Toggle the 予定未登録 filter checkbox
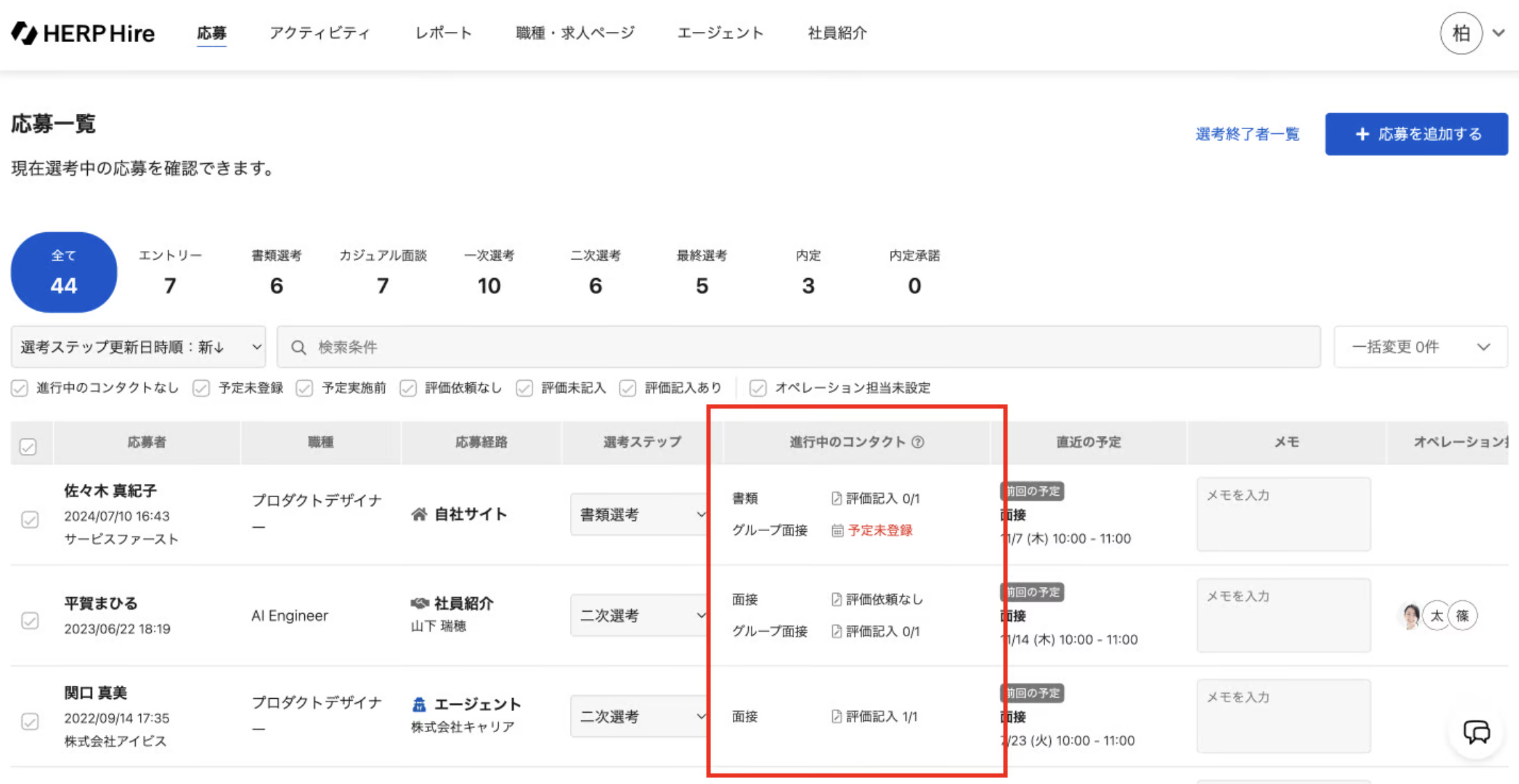This screenshot has height=784, width=1519. (201, 388)
